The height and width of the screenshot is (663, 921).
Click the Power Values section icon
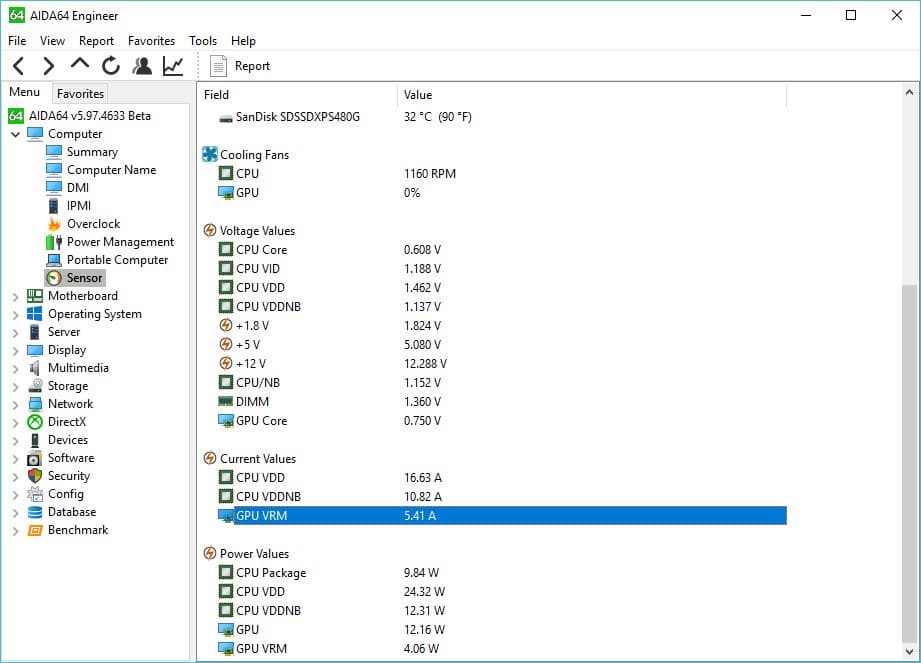210,553
